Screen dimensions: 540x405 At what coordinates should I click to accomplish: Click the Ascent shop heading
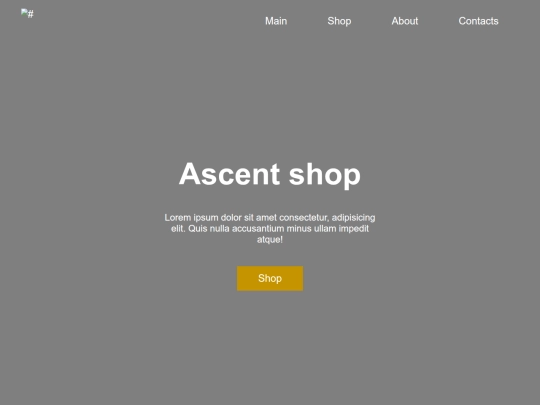tap(270, 174)
